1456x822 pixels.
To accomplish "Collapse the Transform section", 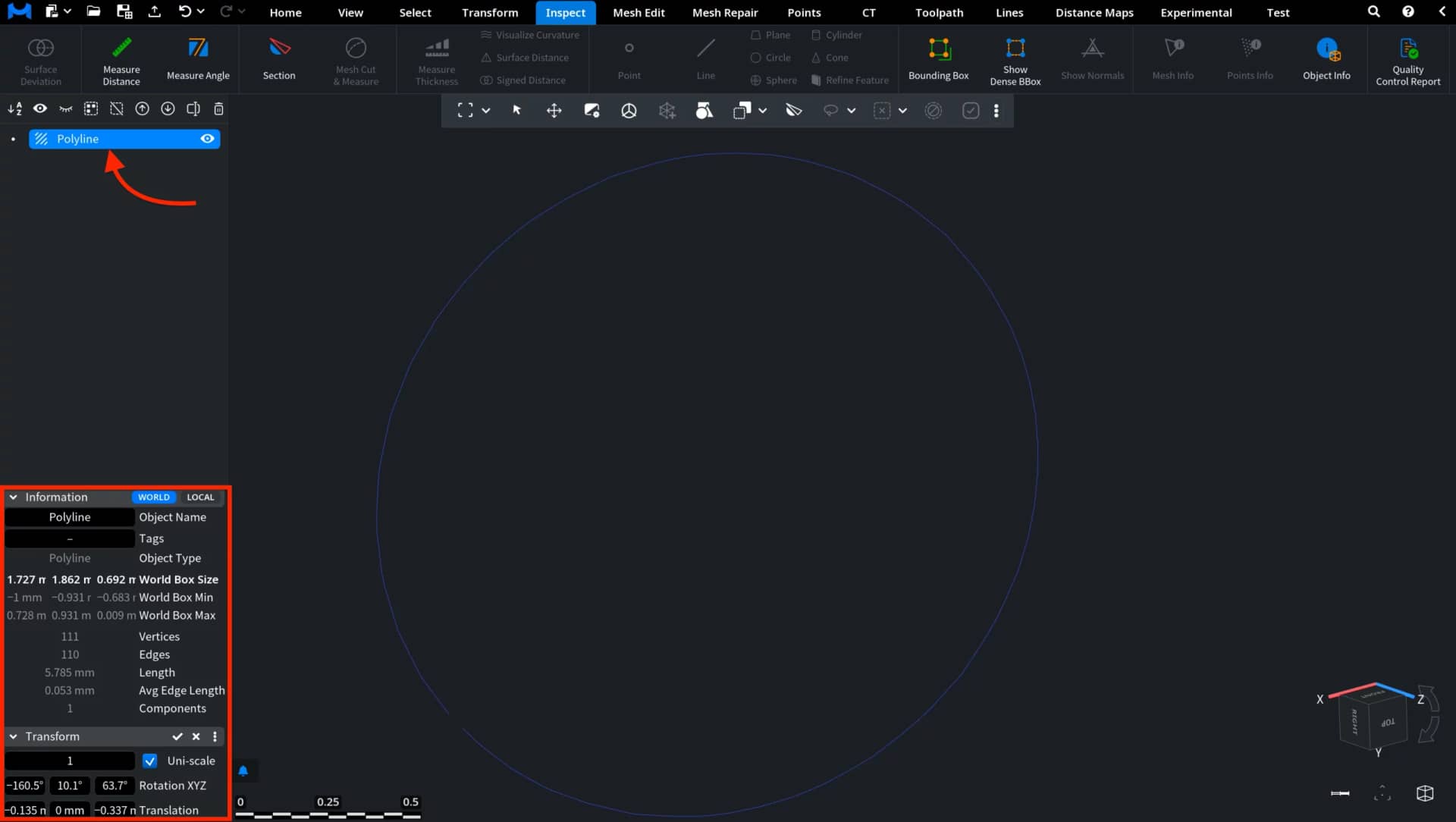I will pos(13,736).
